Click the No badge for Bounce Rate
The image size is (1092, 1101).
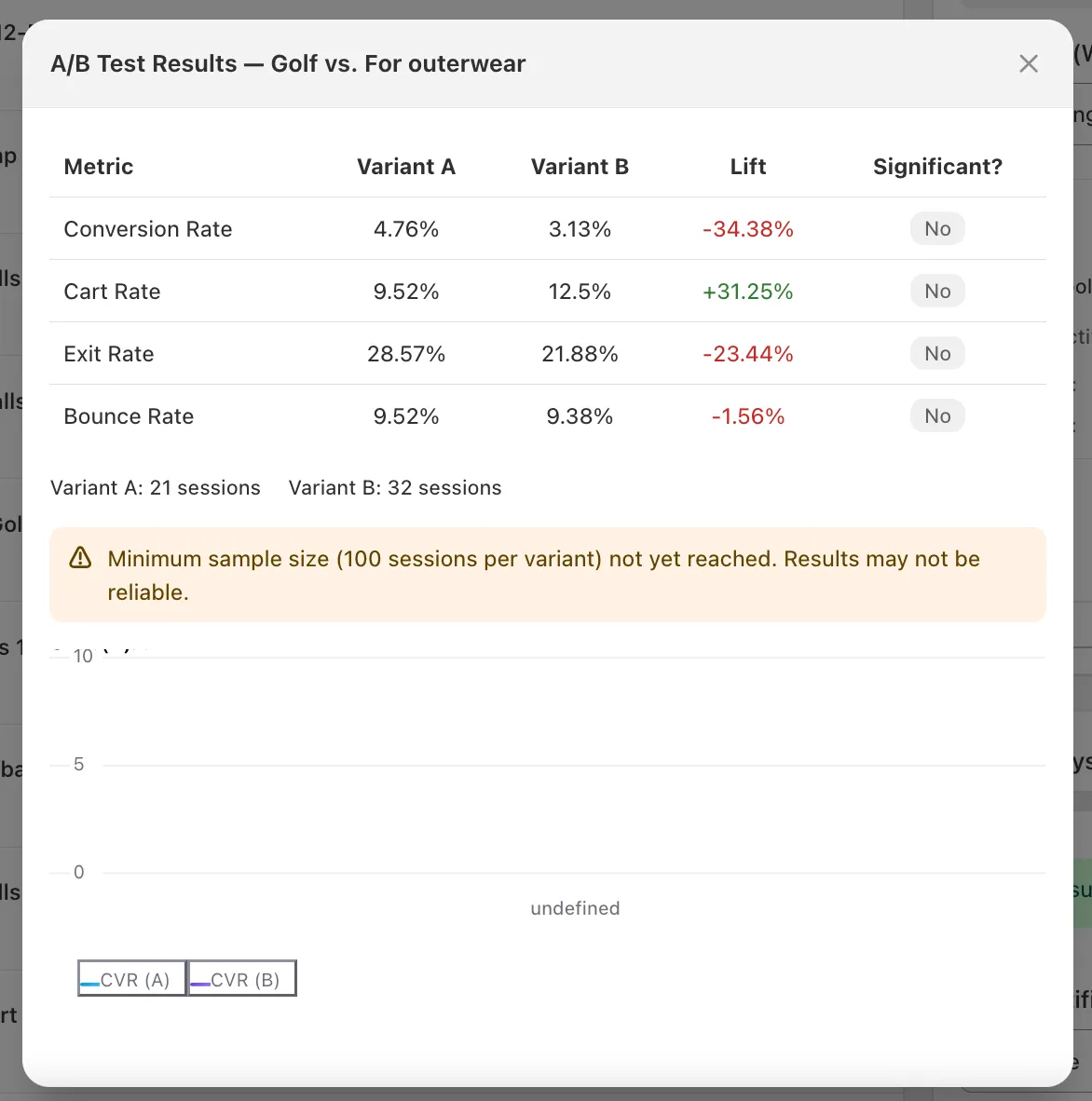(x=936, y=415)
